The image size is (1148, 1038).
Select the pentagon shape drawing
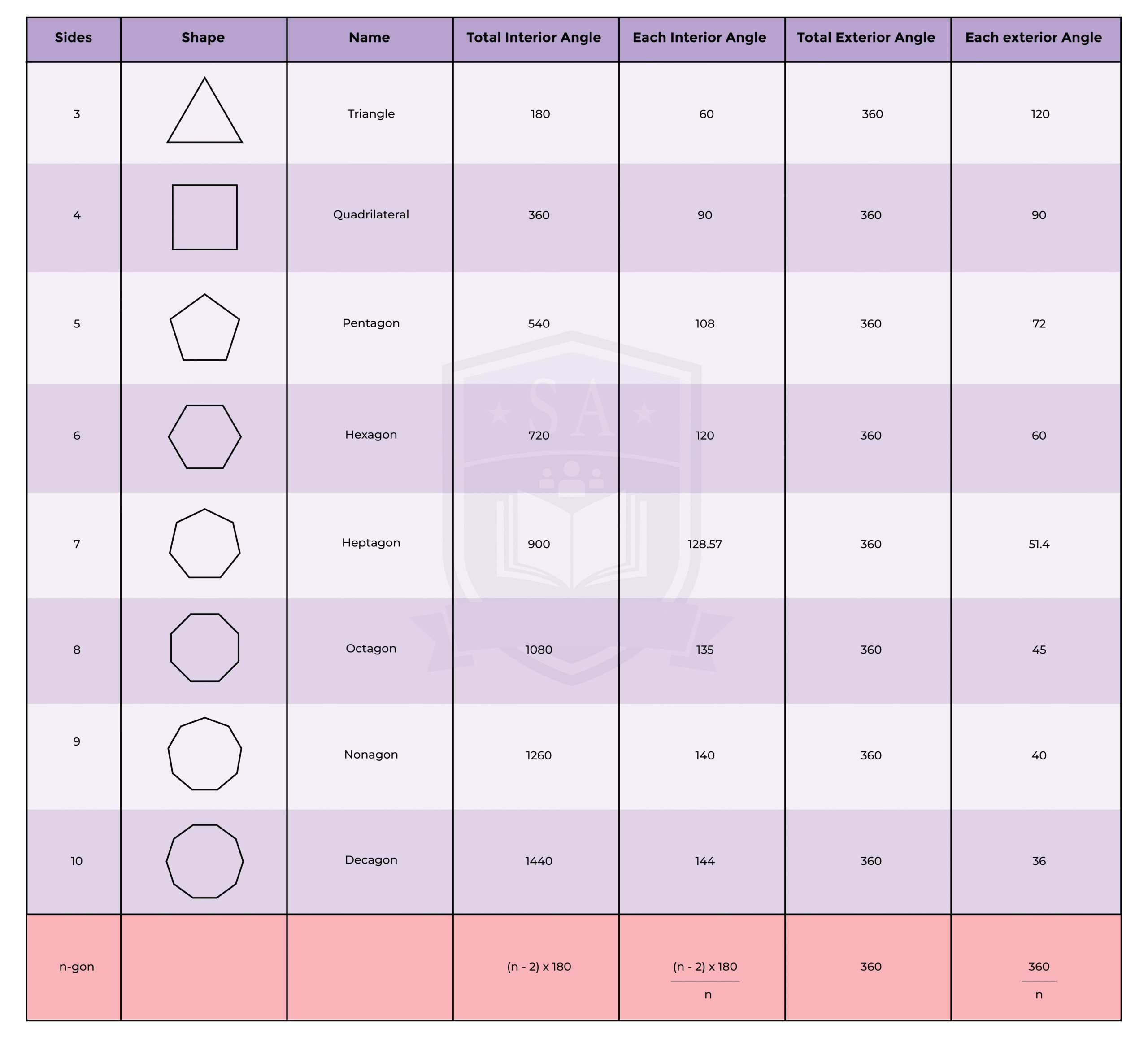tap(204, 328)
